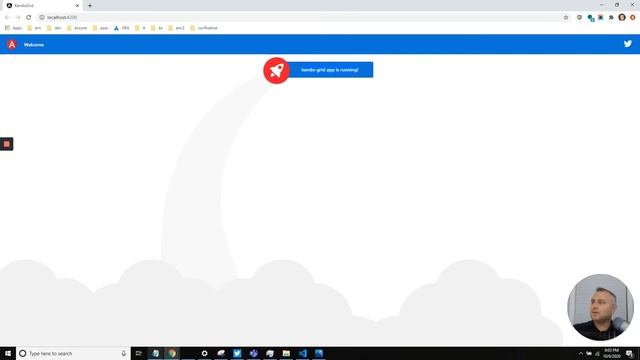Image resolution: width=640 pixels, height=360 pixels.
Task: Open the confluence bookmark folder
Action: [x=204, y=28]
